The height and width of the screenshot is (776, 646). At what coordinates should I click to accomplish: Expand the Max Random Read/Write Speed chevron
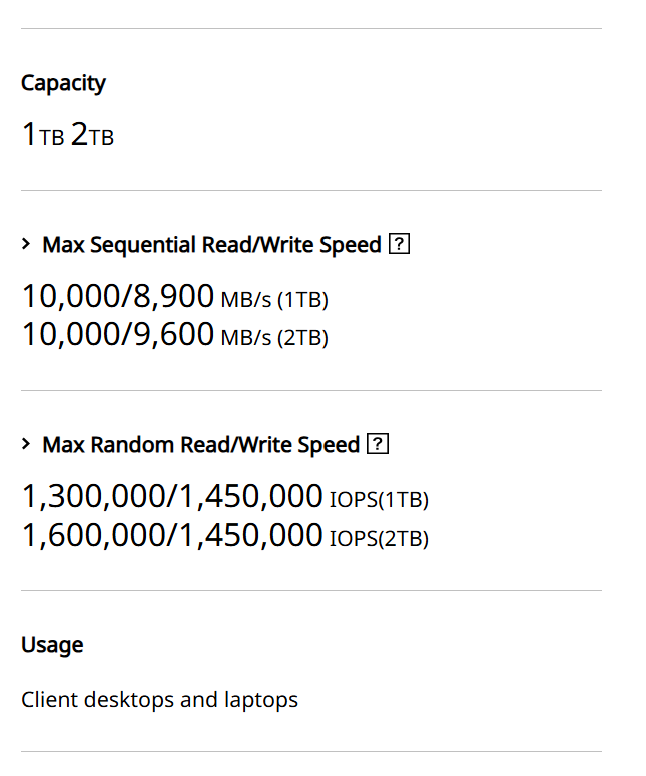27,444
